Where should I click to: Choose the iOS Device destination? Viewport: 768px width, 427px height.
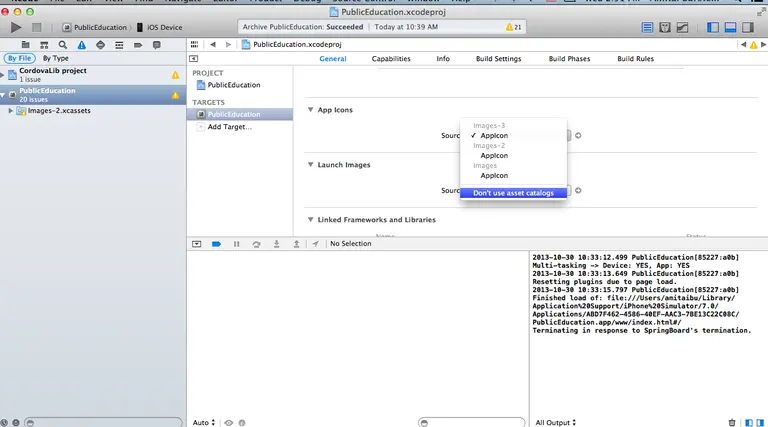(160, 27)
